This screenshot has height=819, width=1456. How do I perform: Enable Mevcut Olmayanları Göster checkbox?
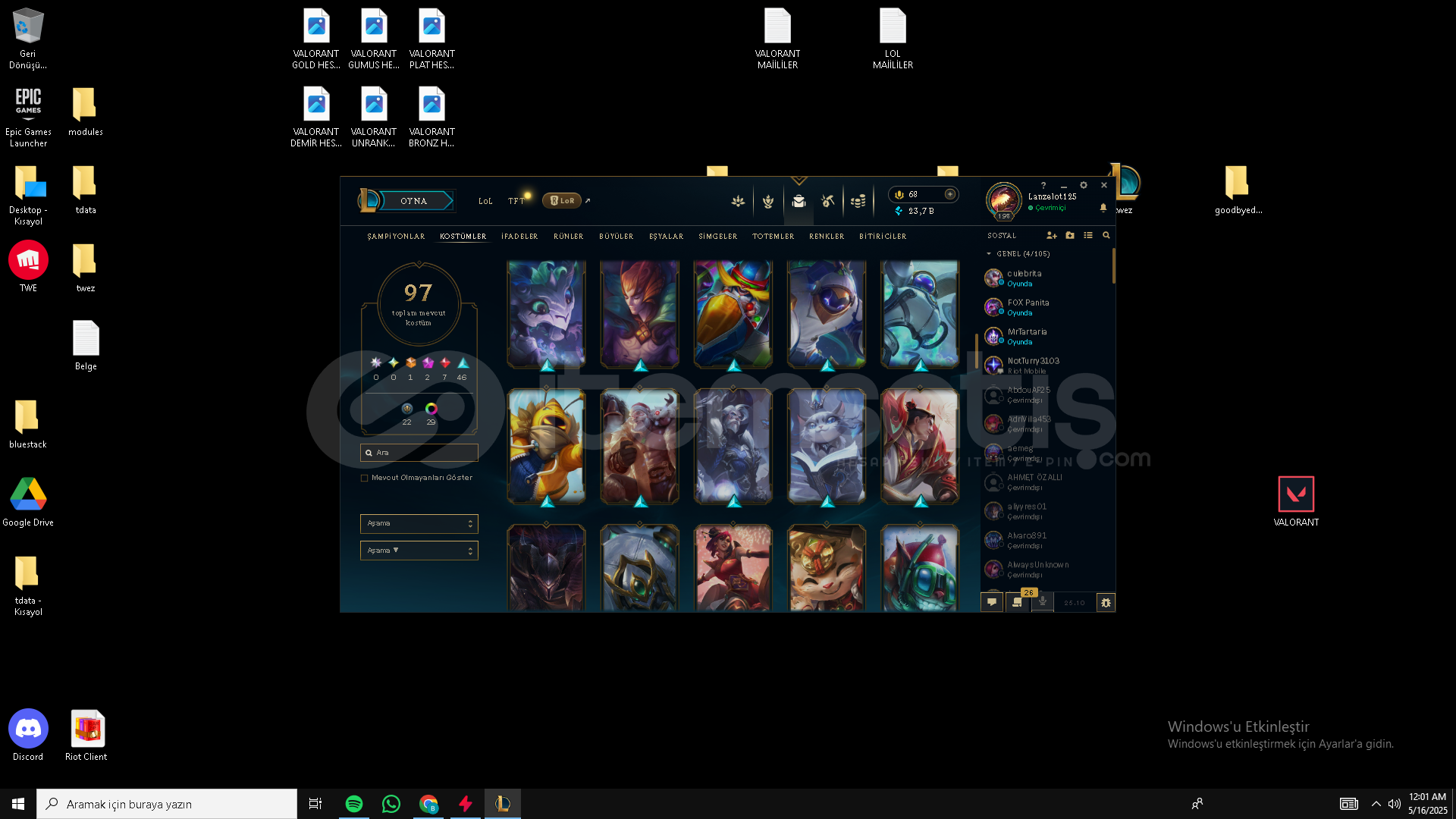tap(365, 479)
